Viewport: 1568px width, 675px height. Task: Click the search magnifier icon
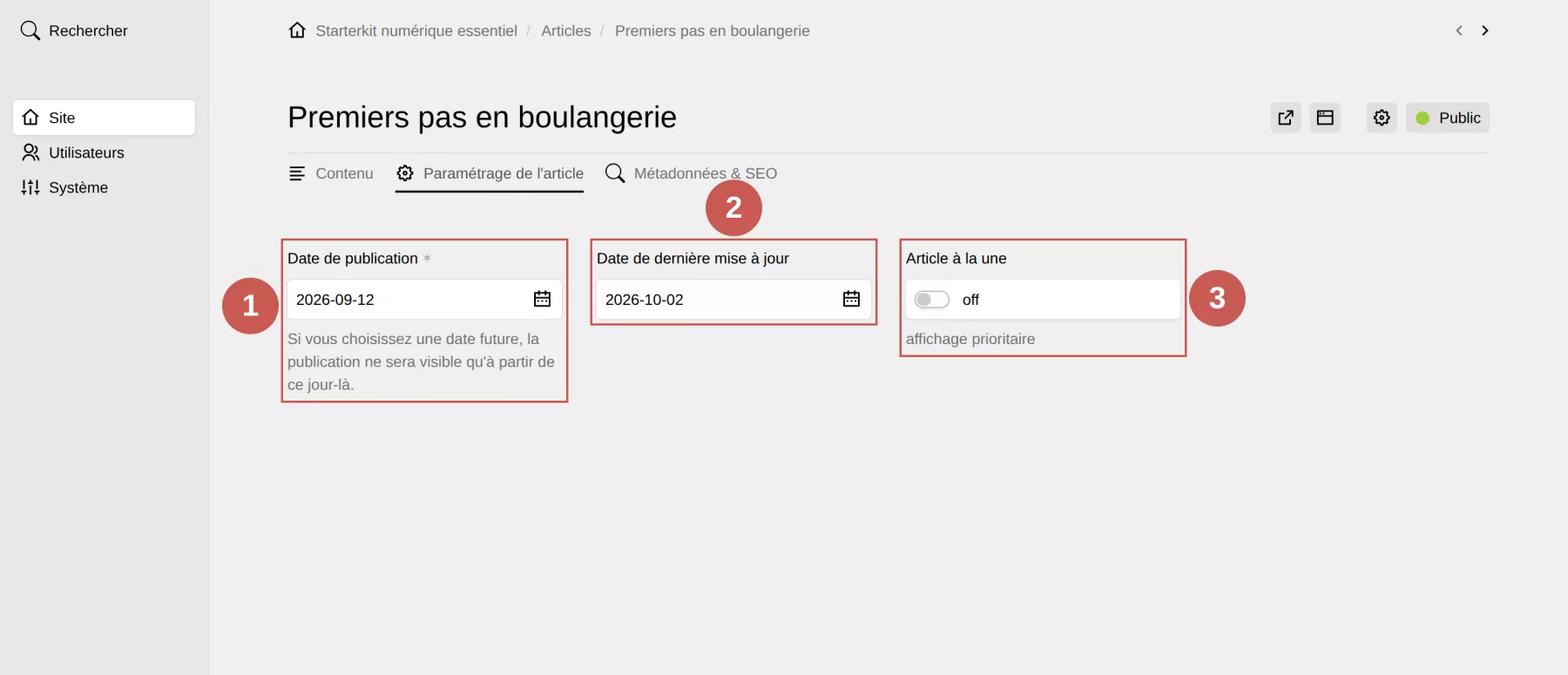click(30, 30)
